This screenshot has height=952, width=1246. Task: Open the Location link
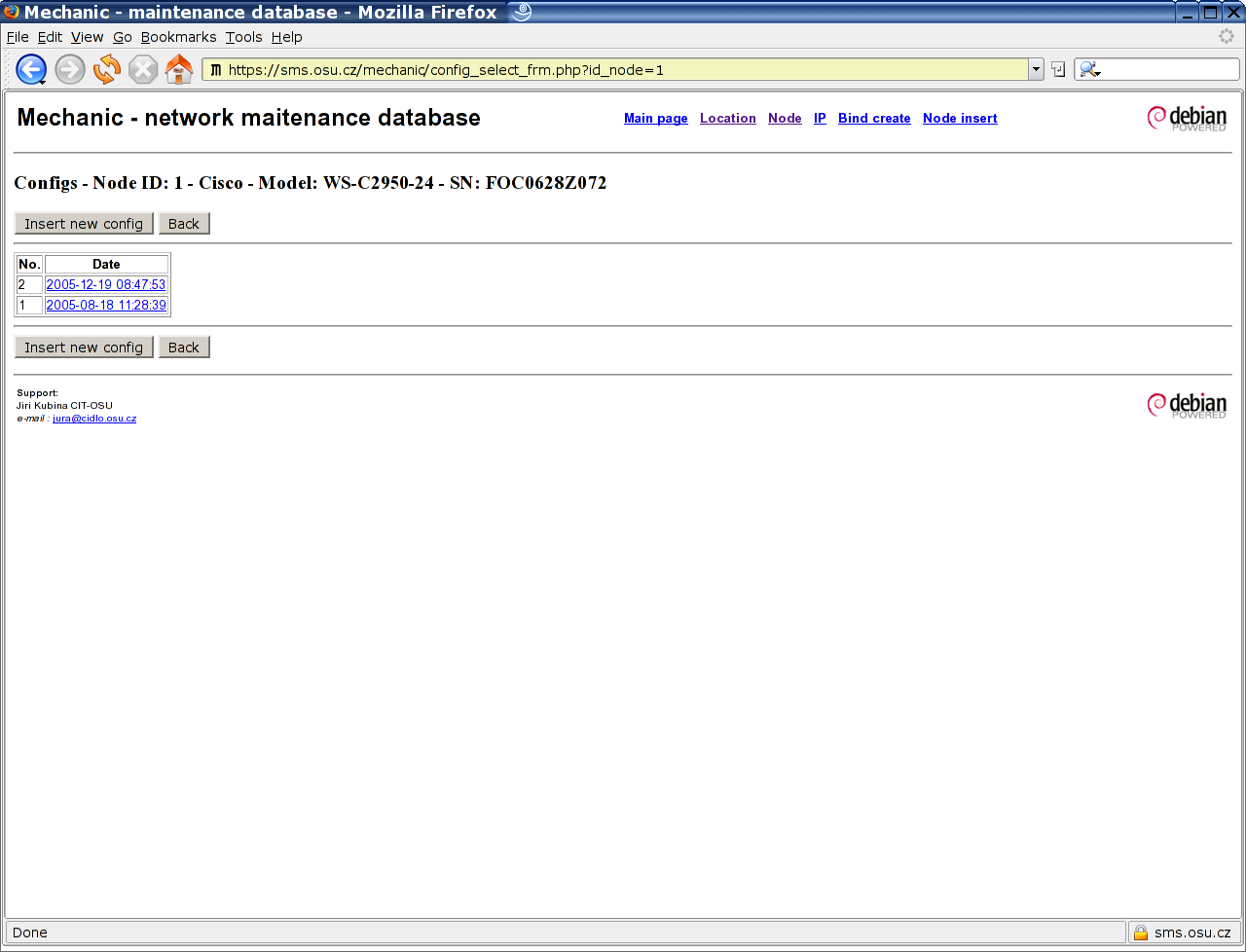[727, 119]
